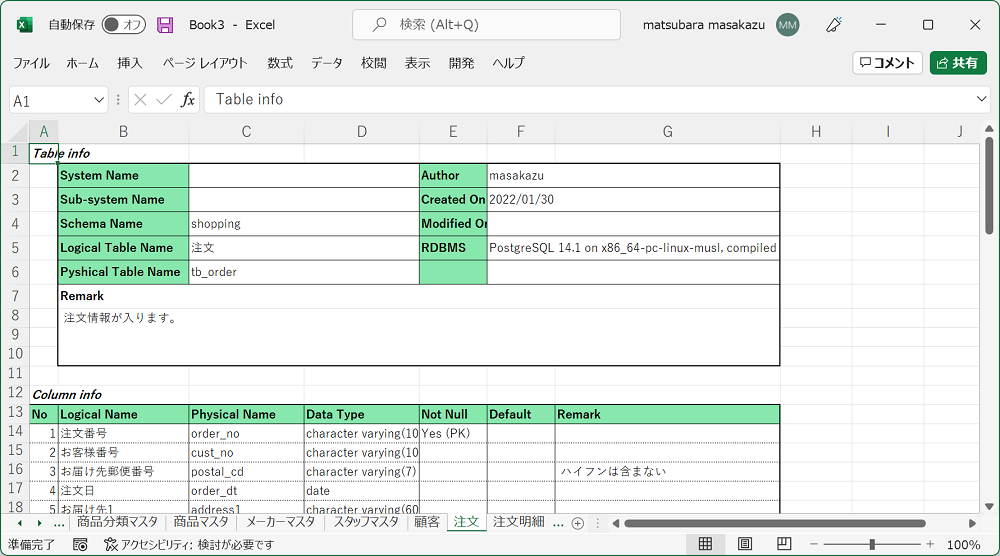The image size is (1000, 556).
Task: Click the Excel app icon in title bar
Action: click(x=24, y=25)
